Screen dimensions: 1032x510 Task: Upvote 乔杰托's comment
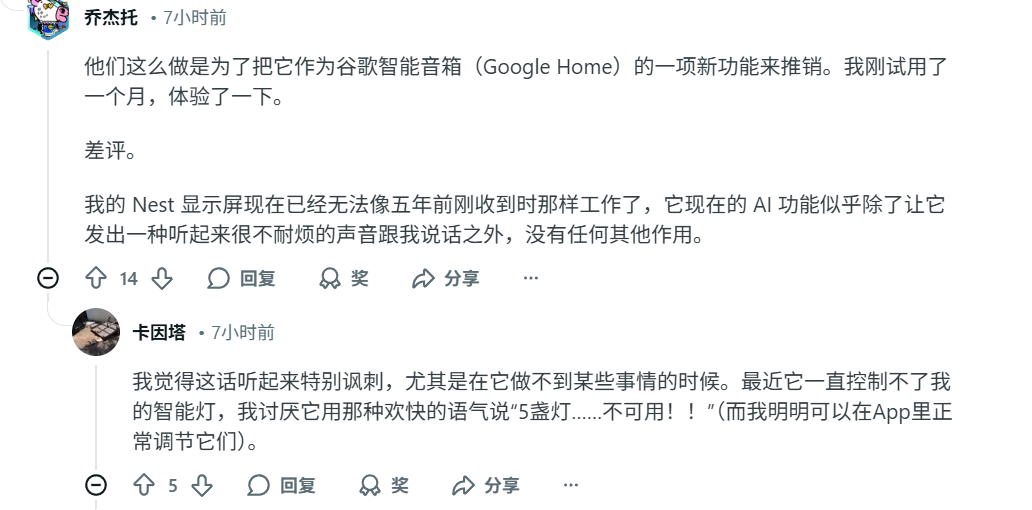(97, 278)
